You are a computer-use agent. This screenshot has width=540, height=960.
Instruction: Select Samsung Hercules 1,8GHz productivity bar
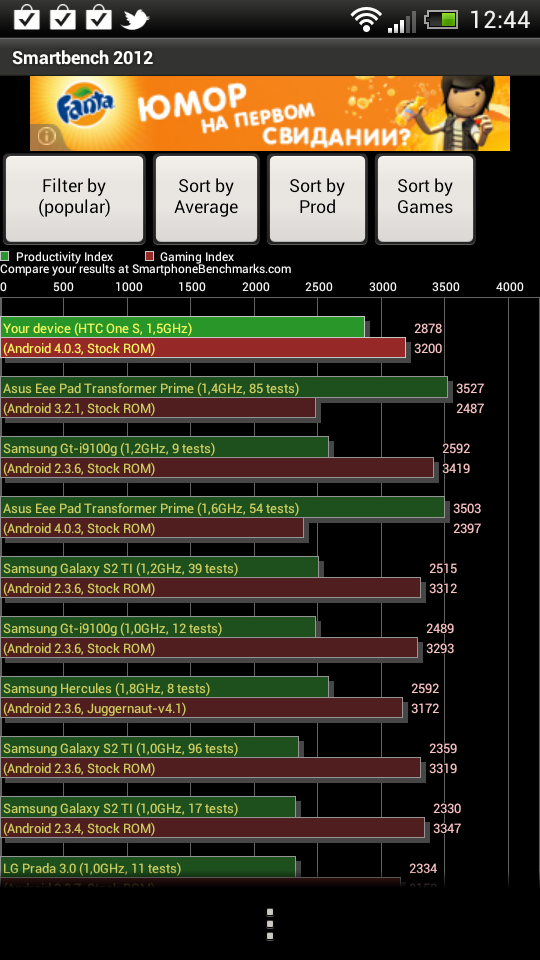pos(165,687)
